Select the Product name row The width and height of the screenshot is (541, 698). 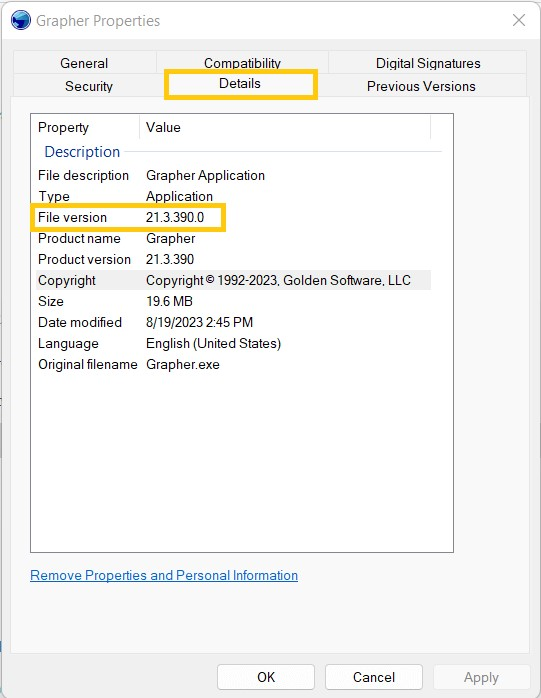tap(233, 238)
